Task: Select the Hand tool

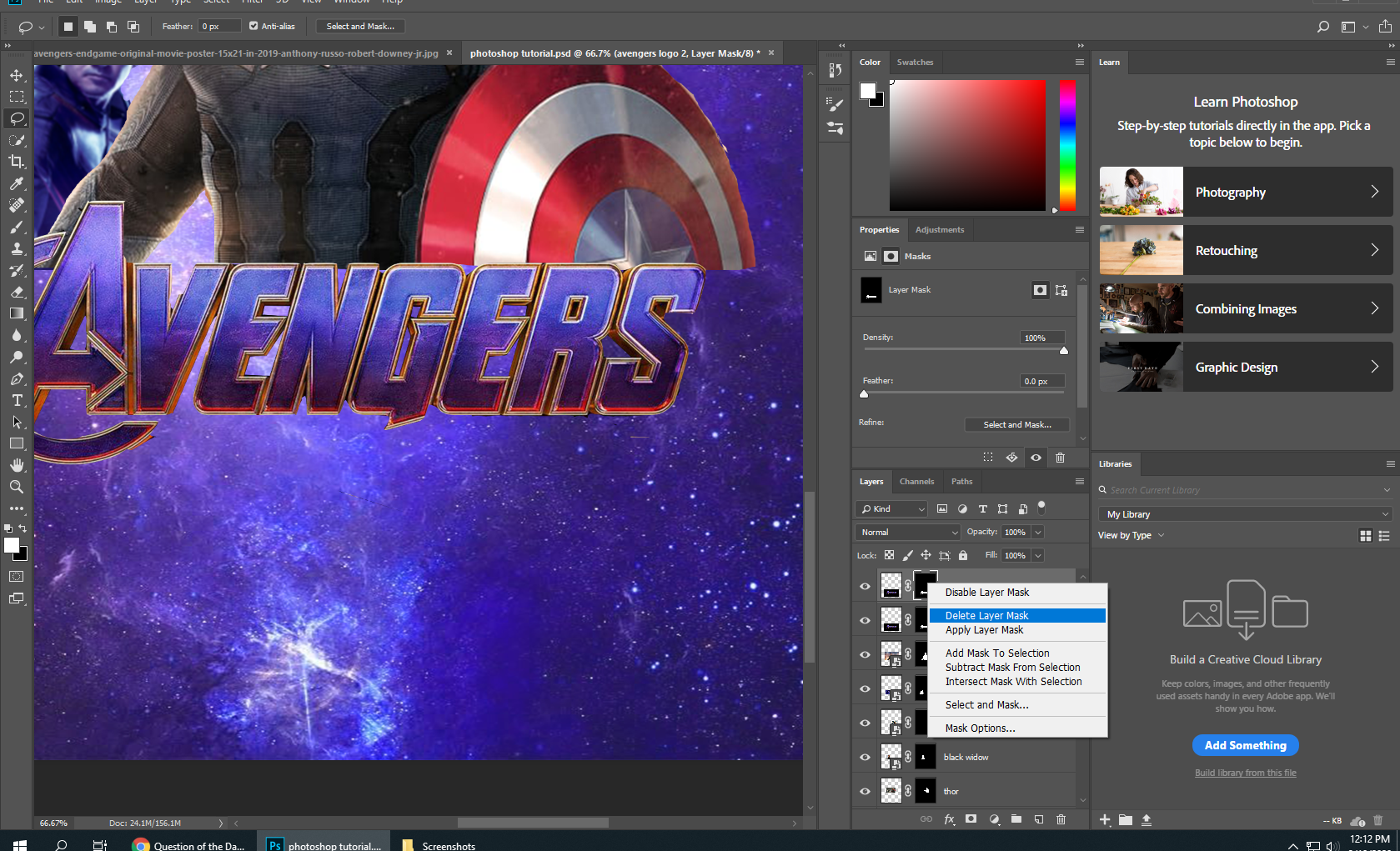Action: (x=17, y=465)
